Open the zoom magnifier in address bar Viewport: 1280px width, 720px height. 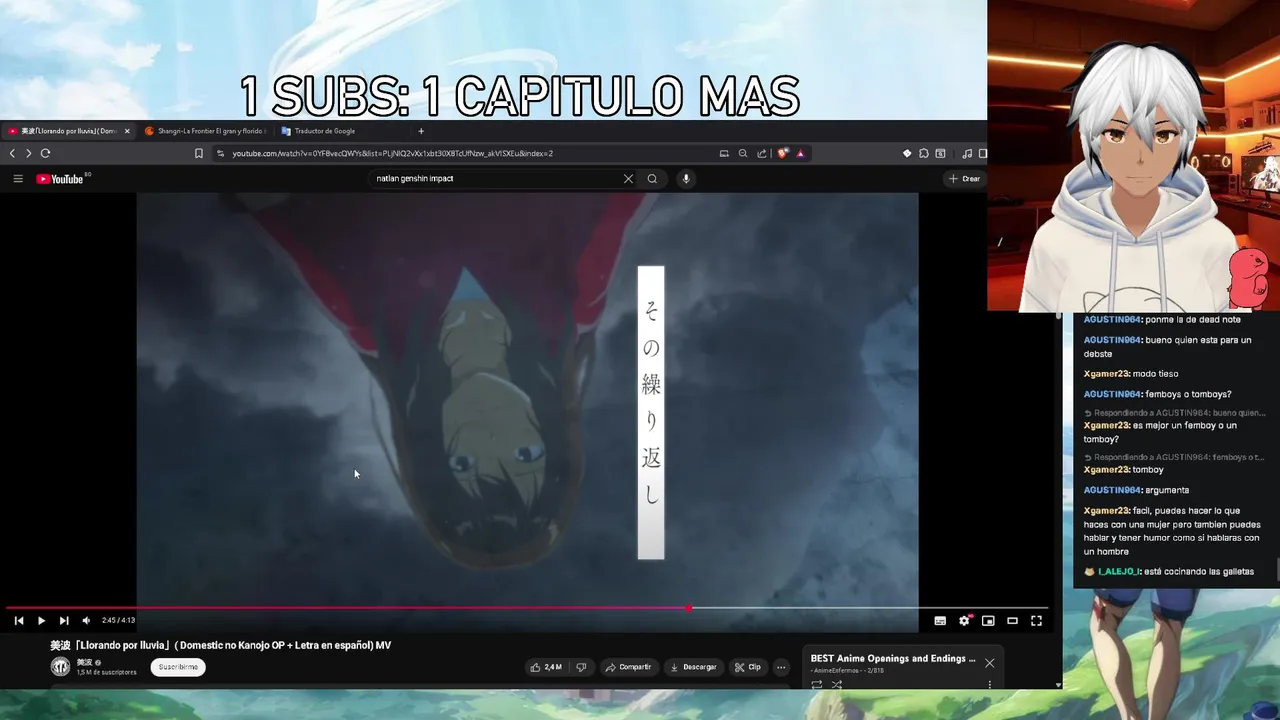tap(743, 153)
